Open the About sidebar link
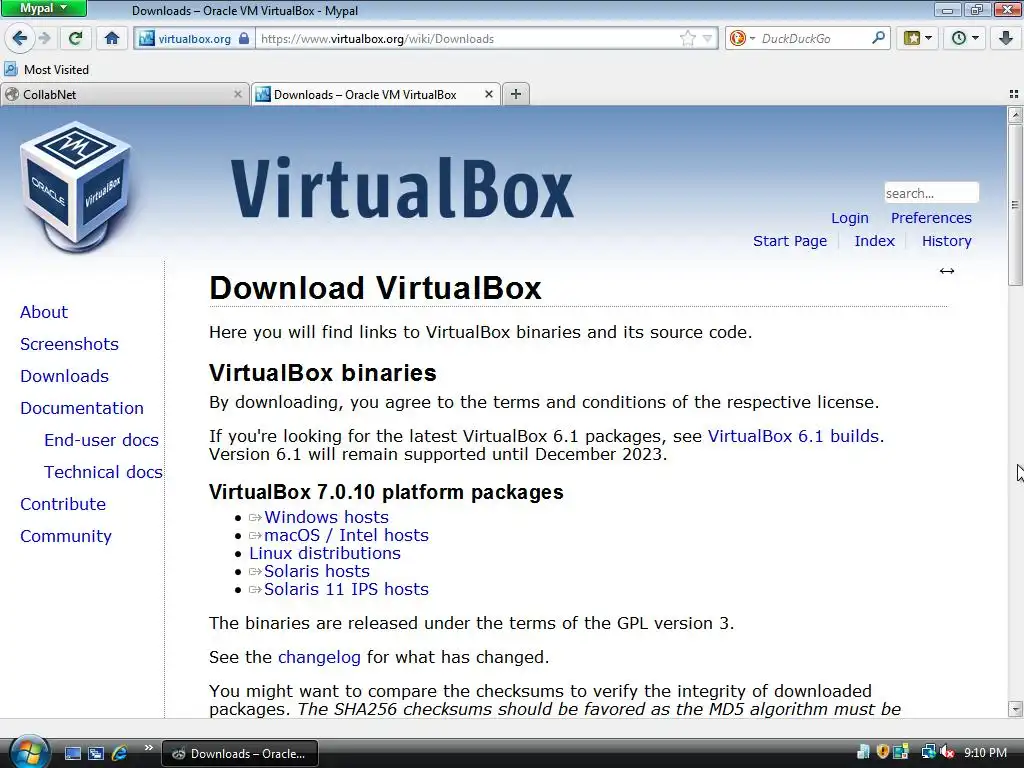The height and width of the screenshot is (768, 1024). [x=44, y=312]
